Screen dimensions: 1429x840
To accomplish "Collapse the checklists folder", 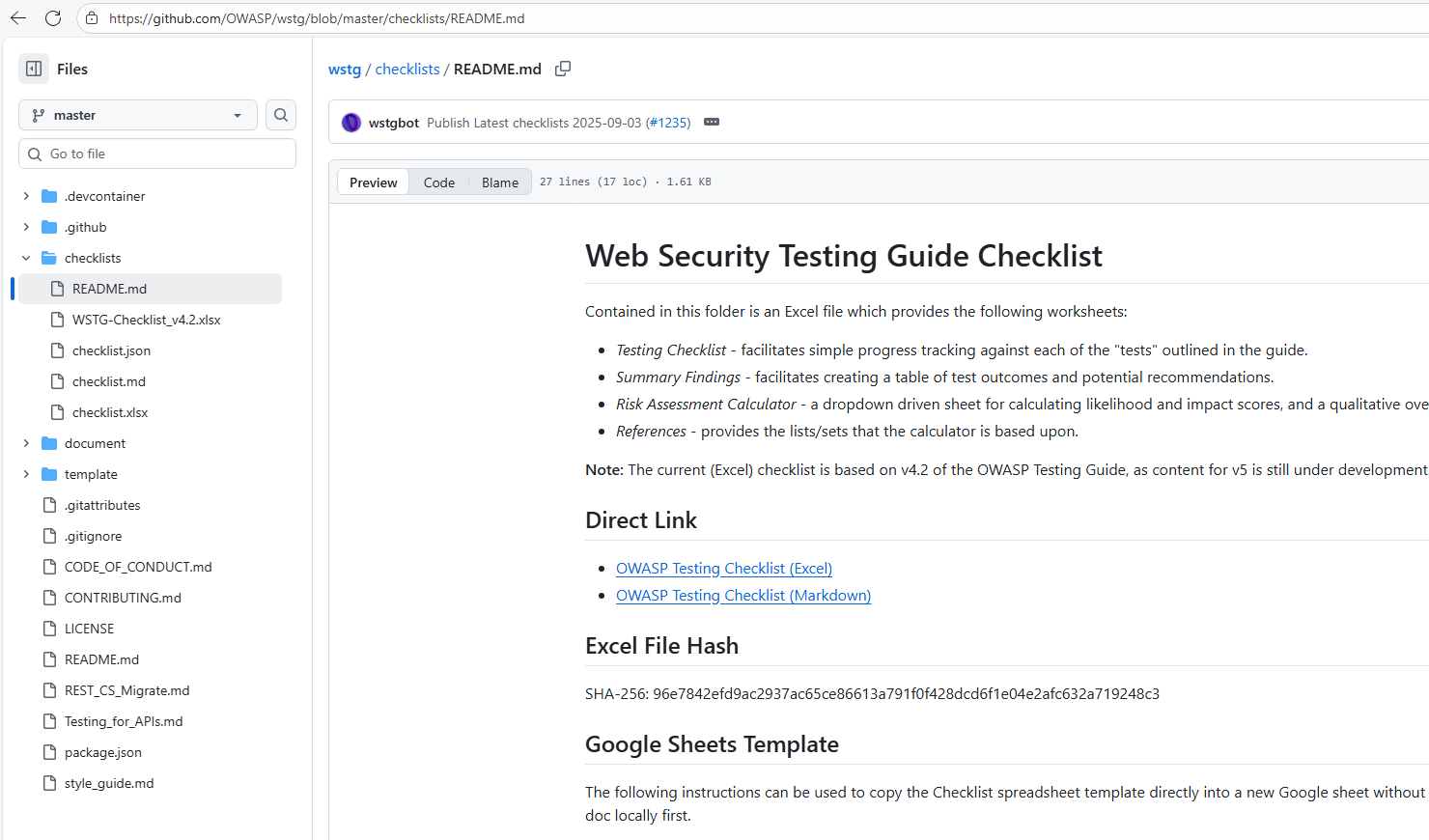I will (26, 258).
